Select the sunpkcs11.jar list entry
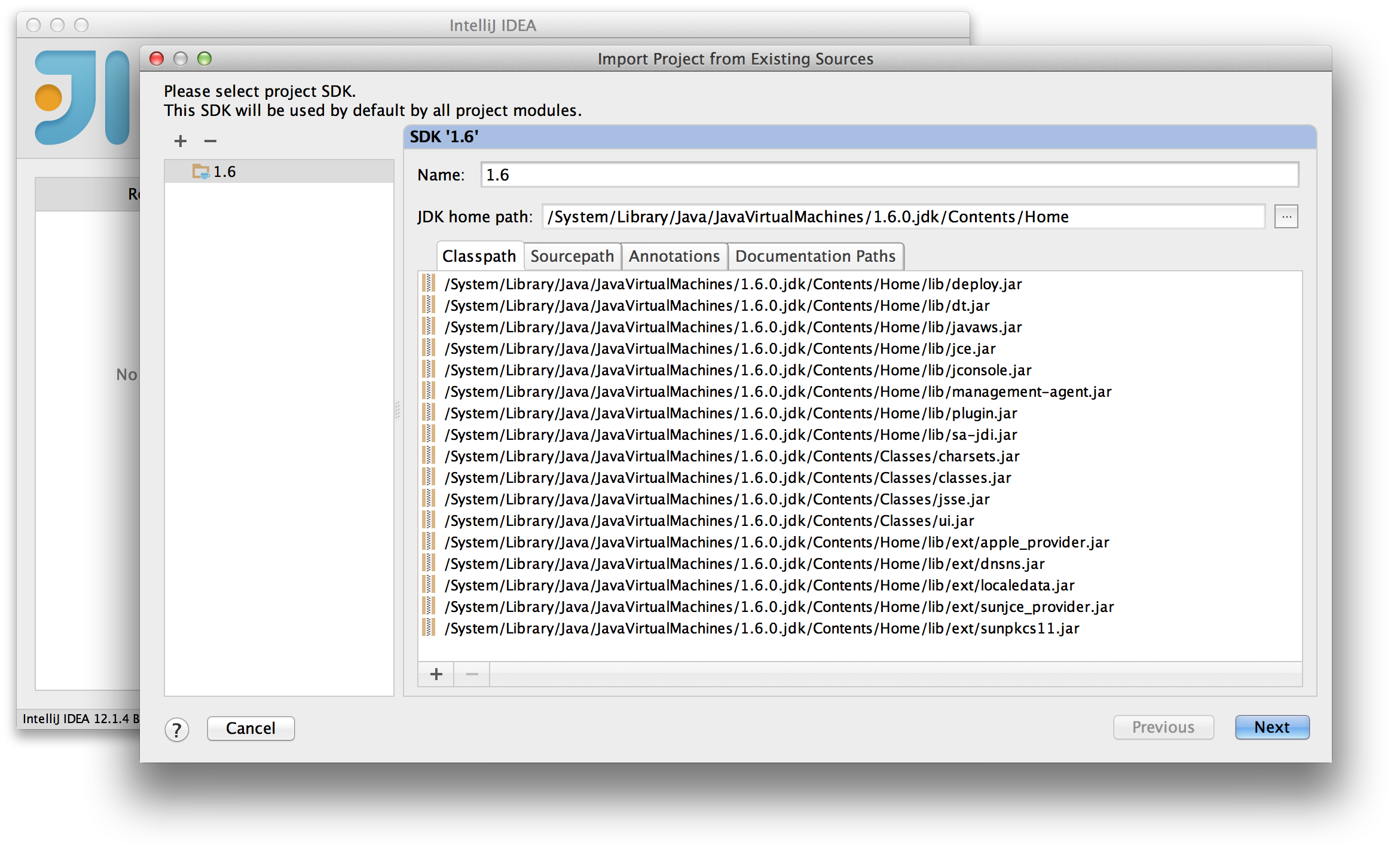The height and width of the screenshot is (857, 1400). [762, 628]
